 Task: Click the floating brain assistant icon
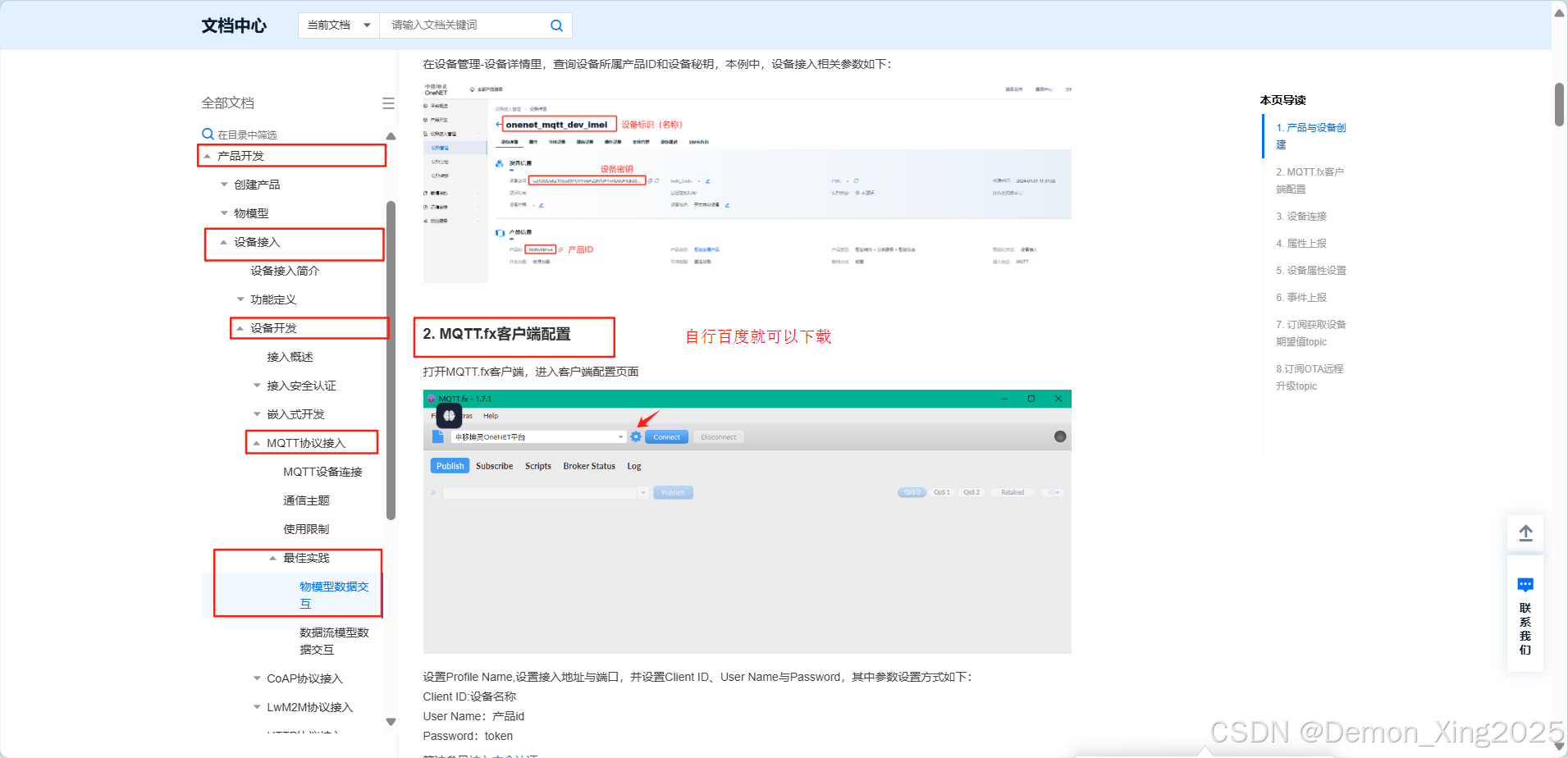point(449,416)
